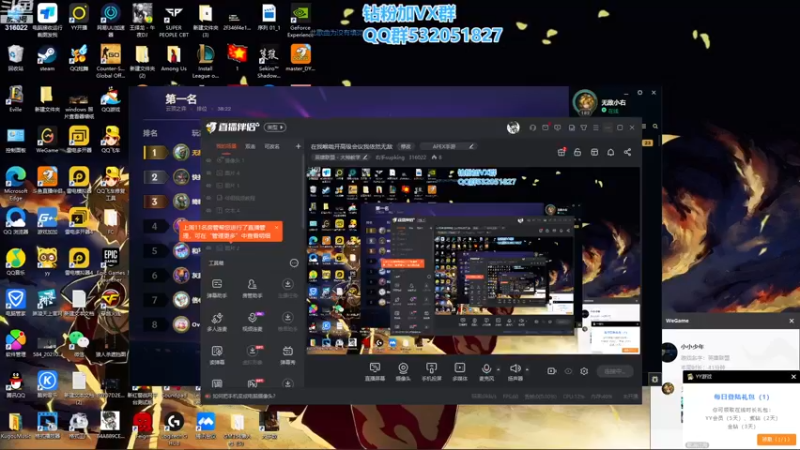The height and width of the screenshot is (450, 800).
Task: Open the Among Us folder shortcut
Action: pyautogui.click(x=174, y=59)
